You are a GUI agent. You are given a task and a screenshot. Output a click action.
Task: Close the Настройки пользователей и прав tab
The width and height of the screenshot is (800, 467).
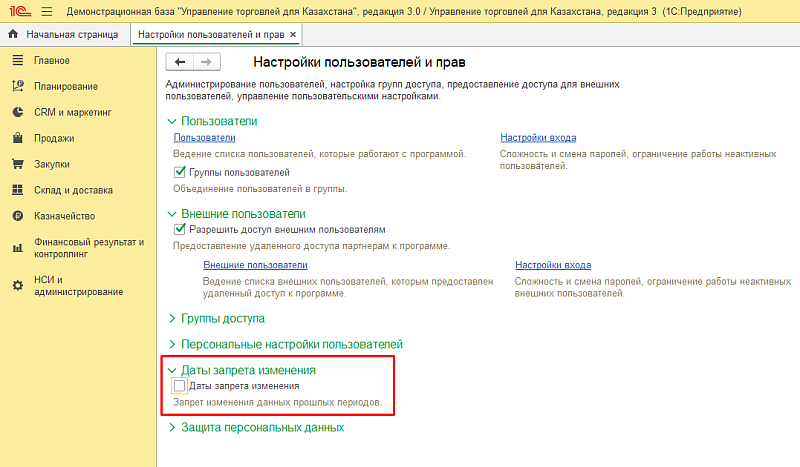tap(293, 34)
